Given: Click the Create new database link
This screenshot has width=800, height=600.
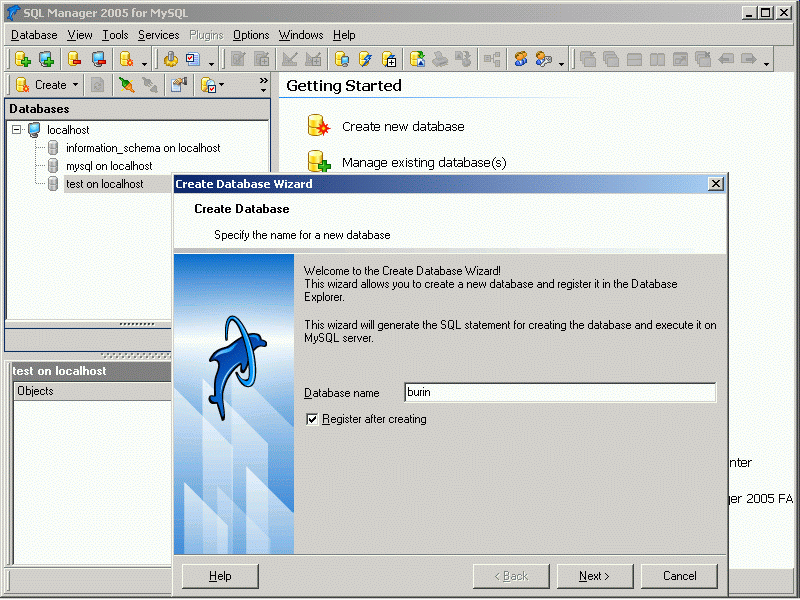Looking at the screenshot, I should [403, 127].
